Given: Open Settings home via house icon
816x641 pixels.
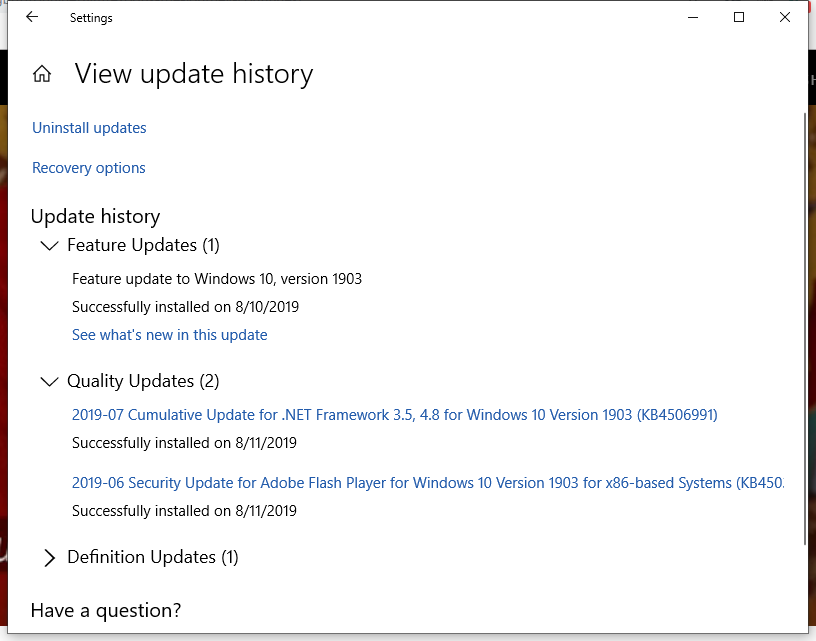Looking at the screenshot, I should click(x=42, y=74).
